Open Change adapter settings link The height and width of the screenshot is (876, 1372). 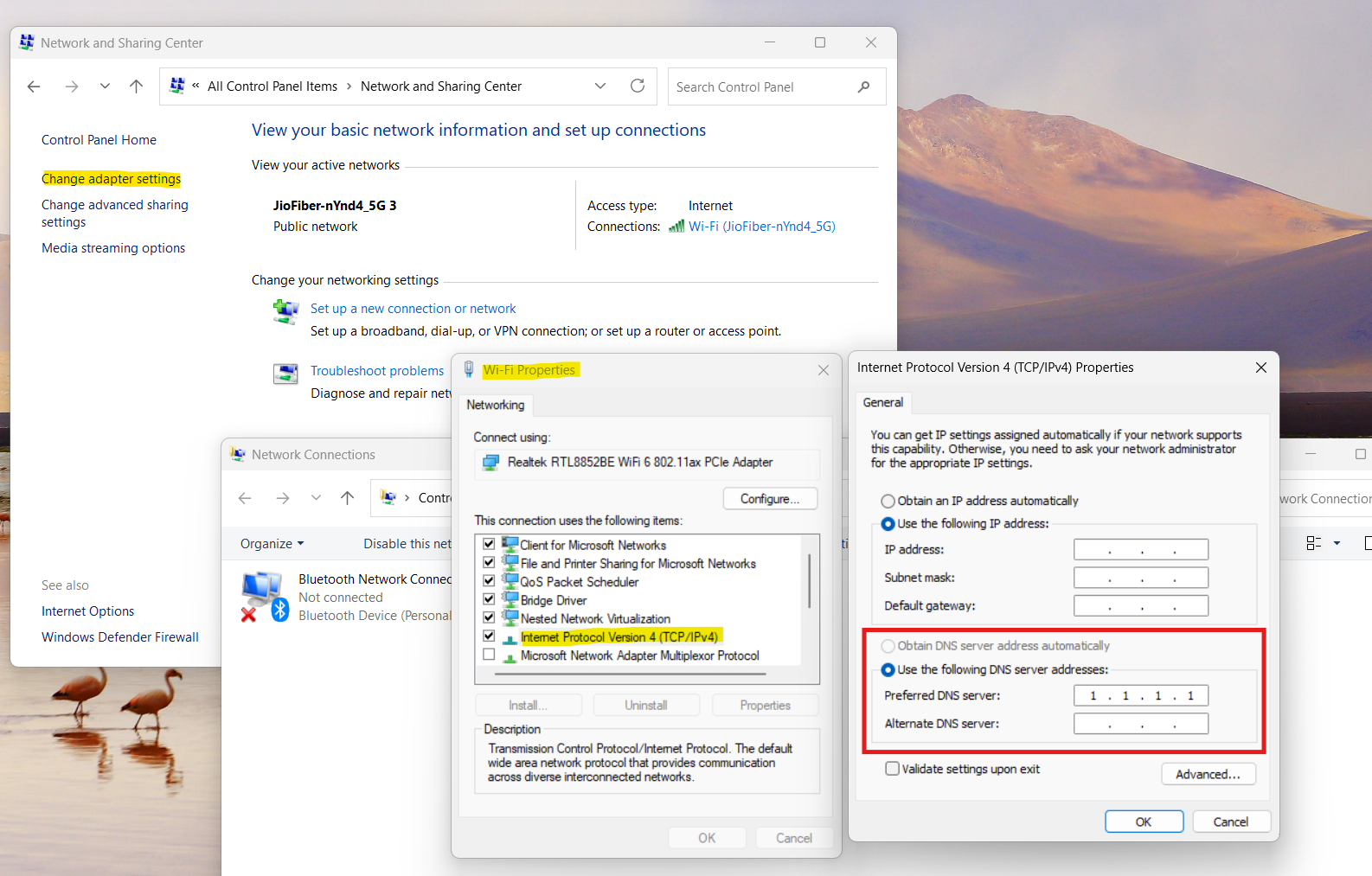[x=111, y=179]
